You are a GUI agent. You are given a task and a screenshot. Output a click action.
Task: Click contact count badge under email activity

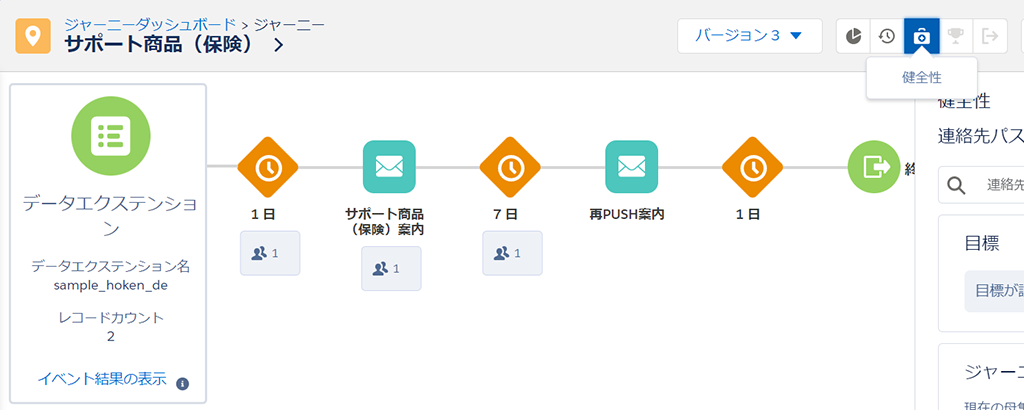click(391, 268)
